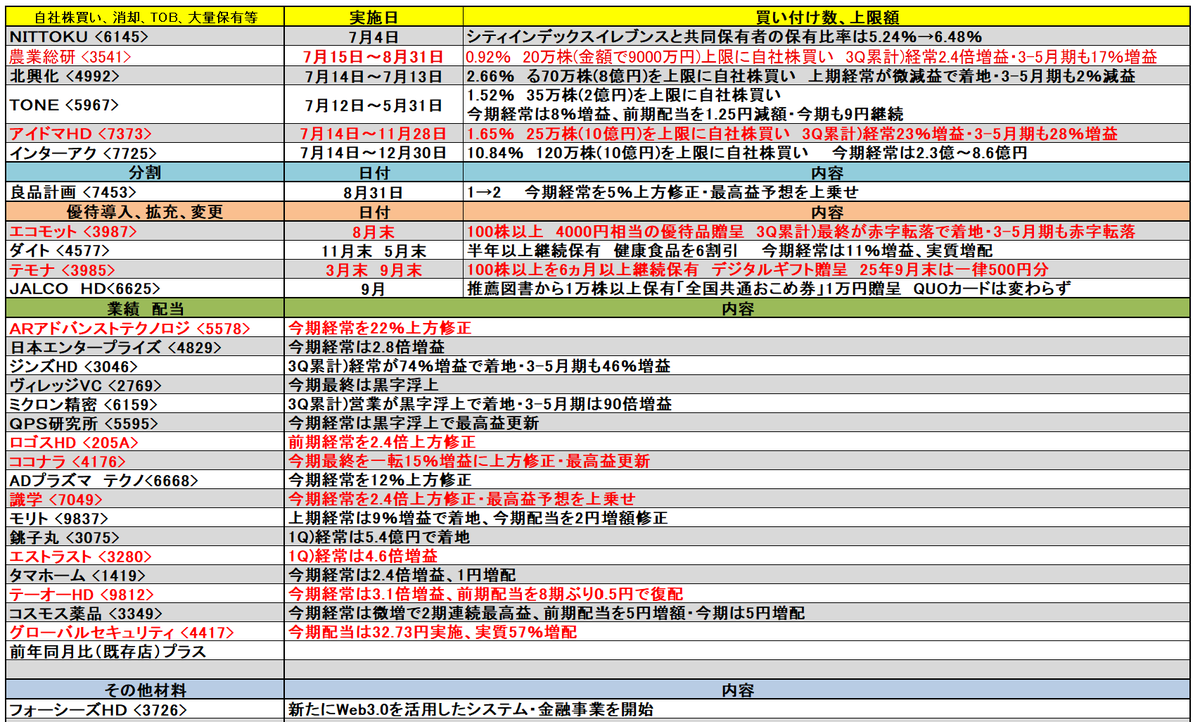Select the 自社株買い、消却、TOB、大量保有等 header
The height and width of the screenshot is (722, 1200).
[144, 17]
